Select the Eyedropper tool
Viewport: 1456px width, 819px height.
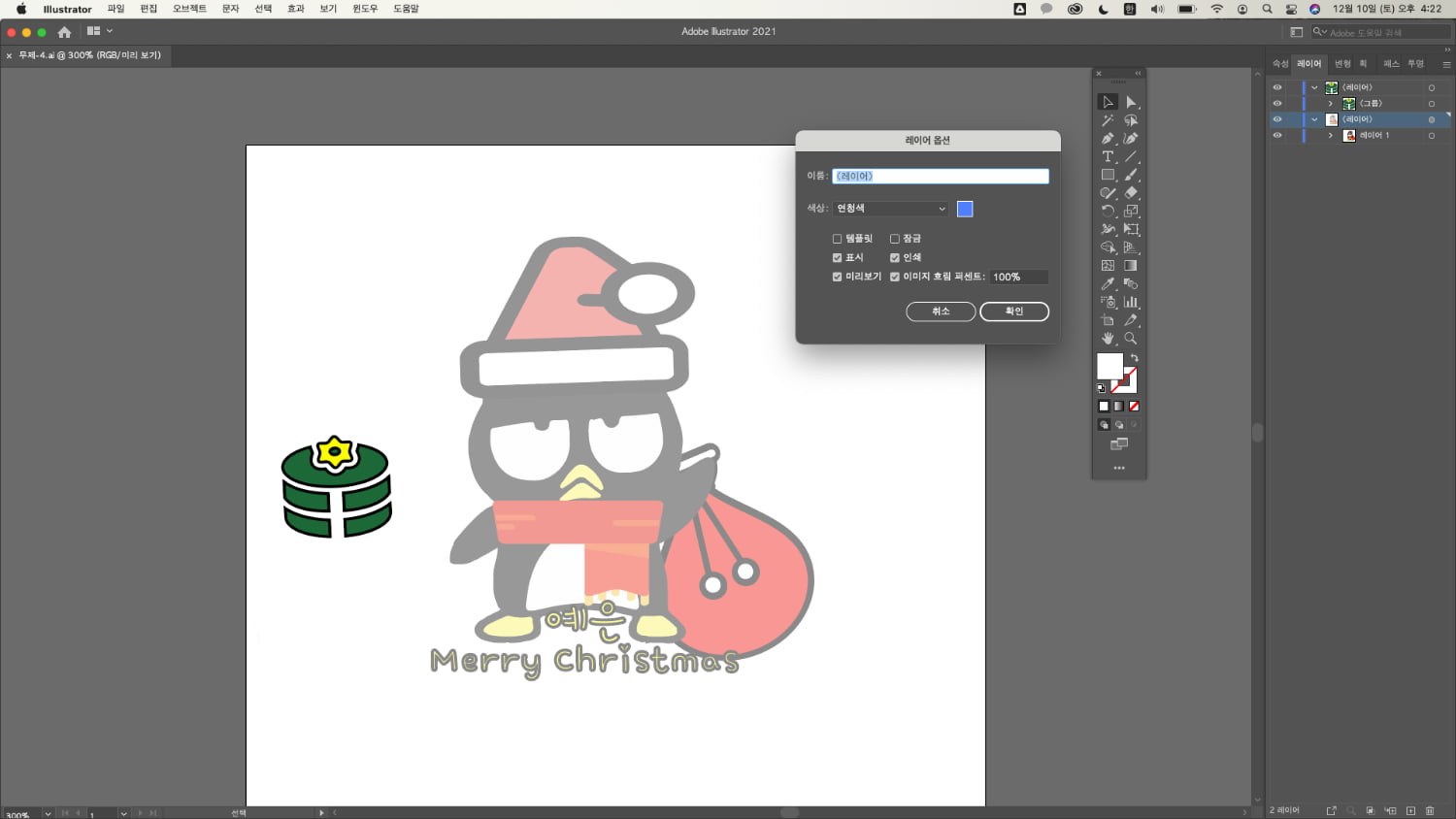(x=1108, y=283)
